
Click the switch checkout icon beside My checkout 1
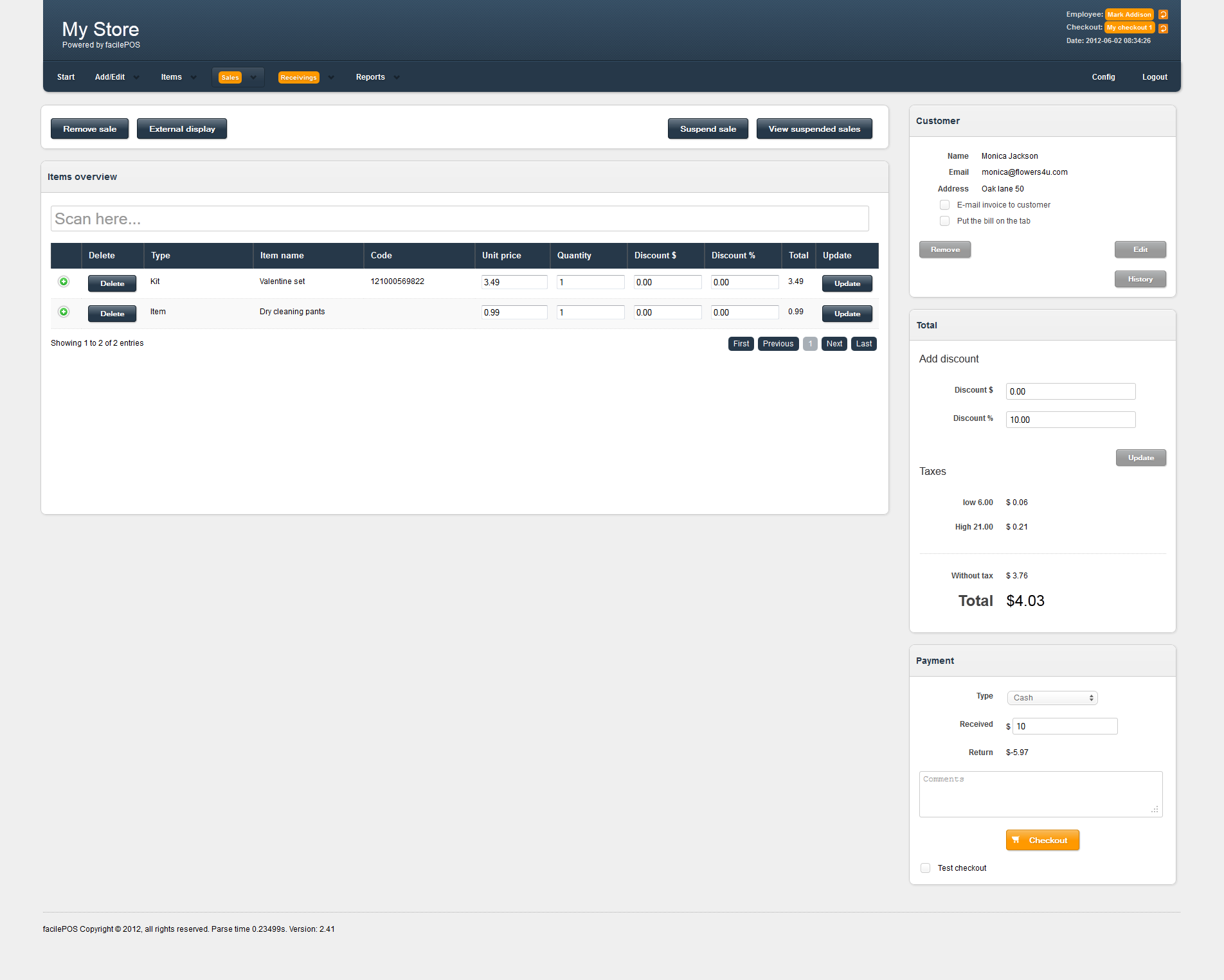[1163, 28]
